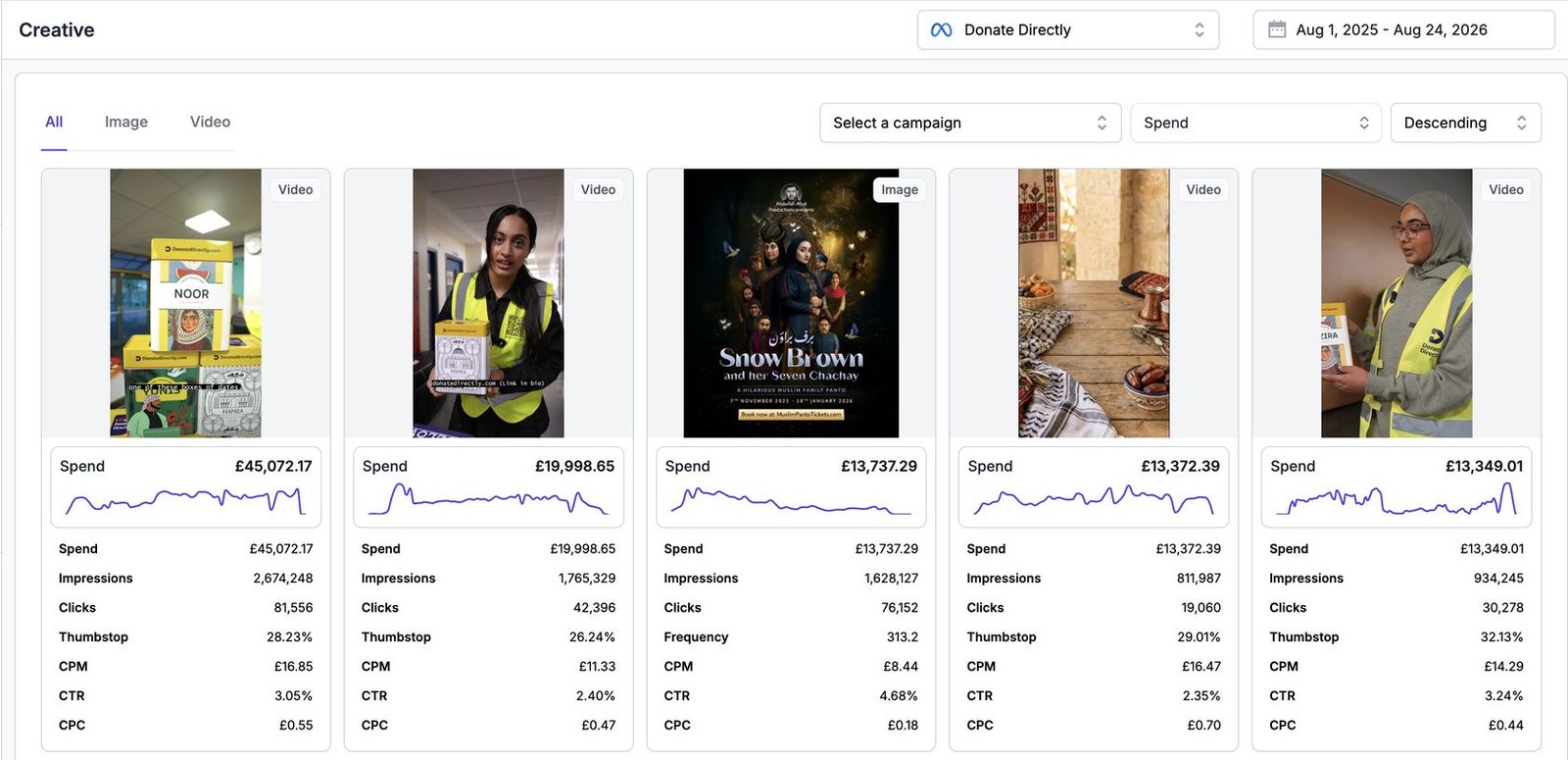Expand the Select a campaign dropdown
1568x760 pixels.
(x=970, y=123)
